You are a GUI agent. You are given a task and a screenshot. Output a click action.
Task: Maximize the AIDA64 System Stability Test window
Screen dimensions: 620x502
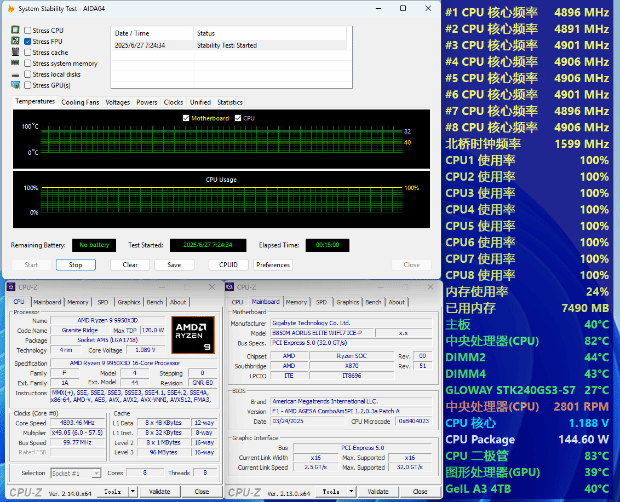[403, 8]
